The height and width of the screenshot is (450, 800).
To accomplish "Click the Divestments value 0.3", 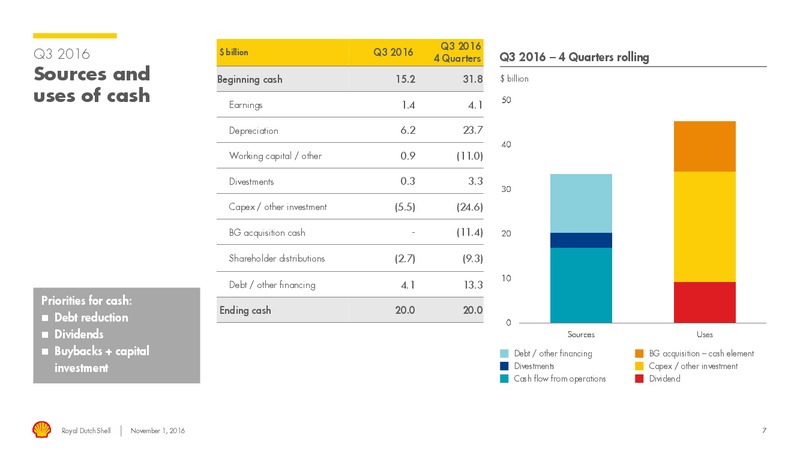I will pos(408,181).
